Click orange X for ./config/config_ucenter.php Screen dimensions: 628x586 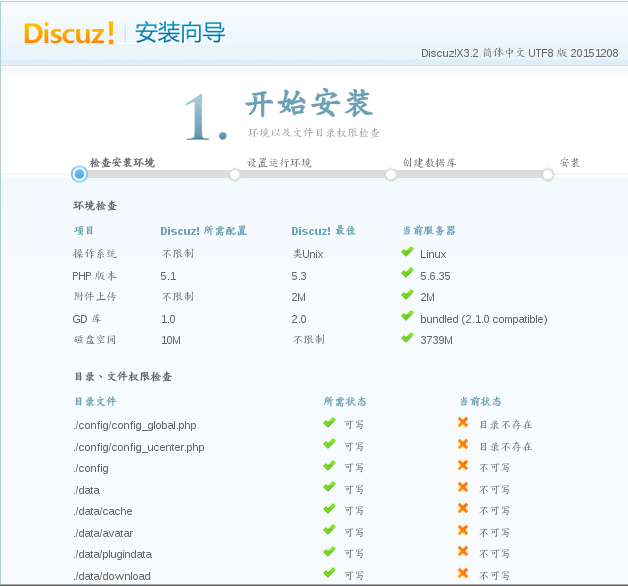pos(463,444)
